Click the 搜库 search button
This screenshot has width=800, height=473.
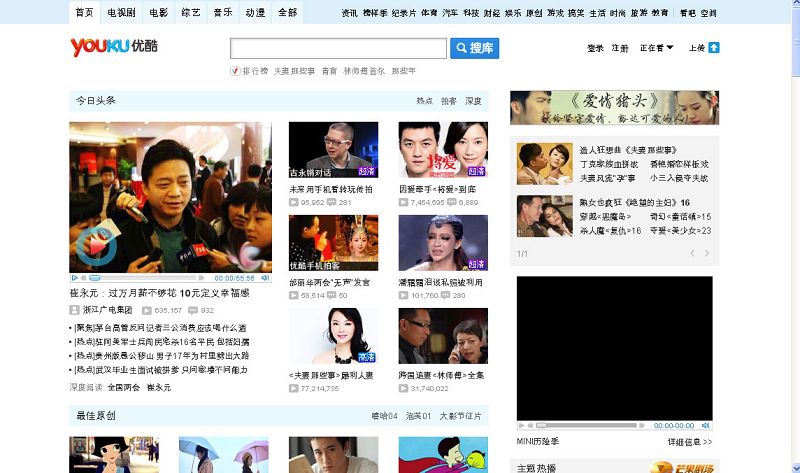coord(474,48)
